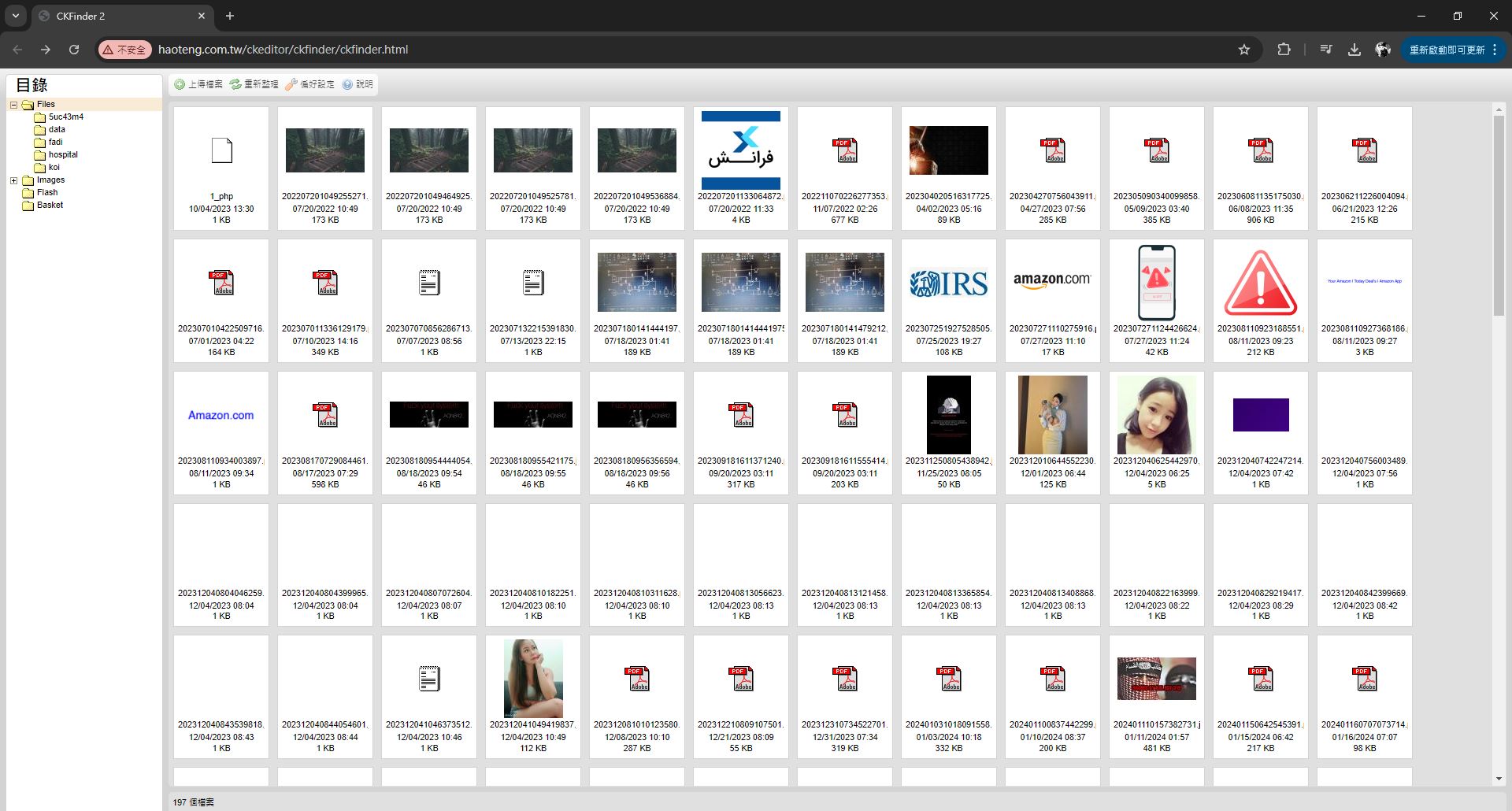Click the file scrollbar down arrow
This screenshot has height=811, width=1512.
pos(1499,780)
